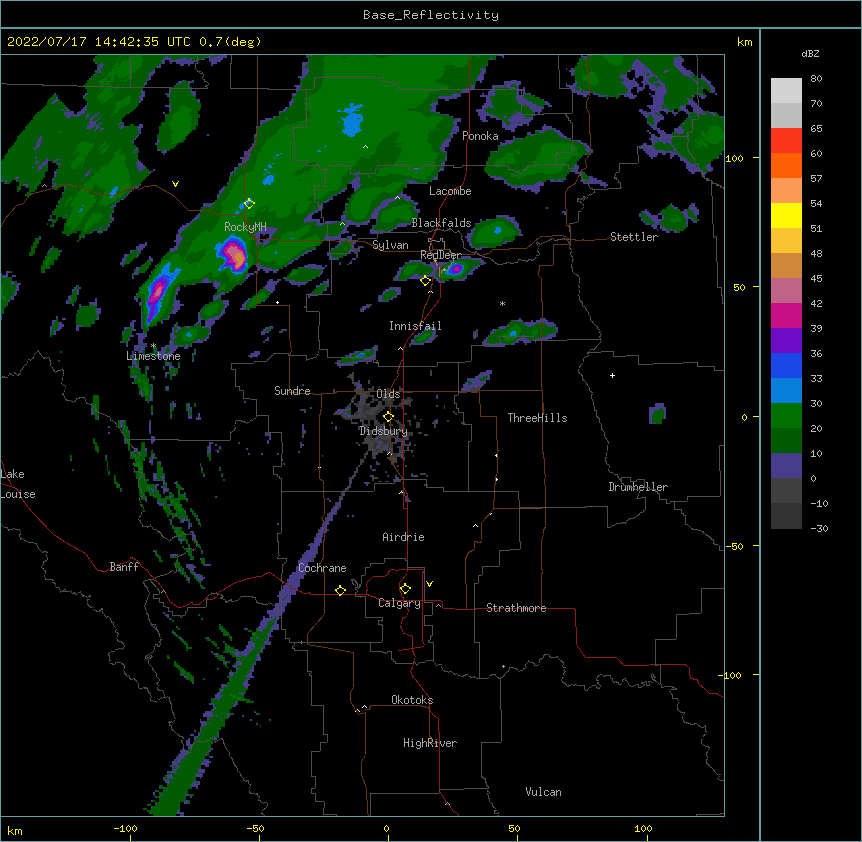Select the yellow 51-54 dBZ legend swatch
Image resolution: width=862 pixels, height=842 pixels.
pyautogui.click(x=786, y=215)
